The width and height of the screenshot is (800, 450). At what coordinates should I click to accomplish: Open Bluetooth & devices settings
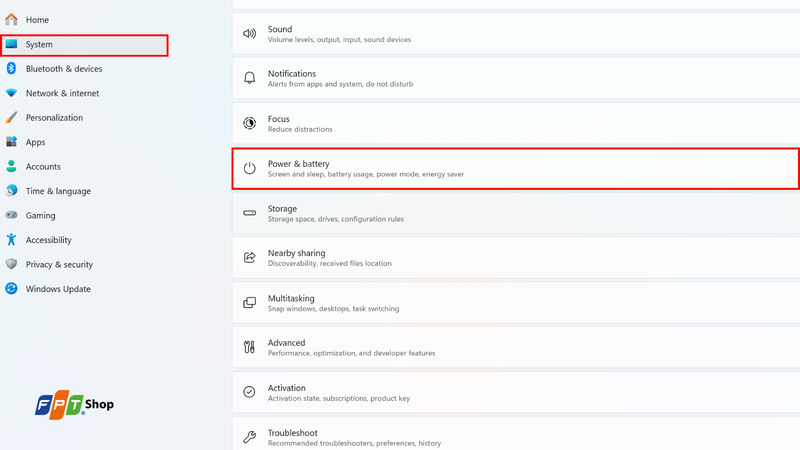click(x=64, y=68)
